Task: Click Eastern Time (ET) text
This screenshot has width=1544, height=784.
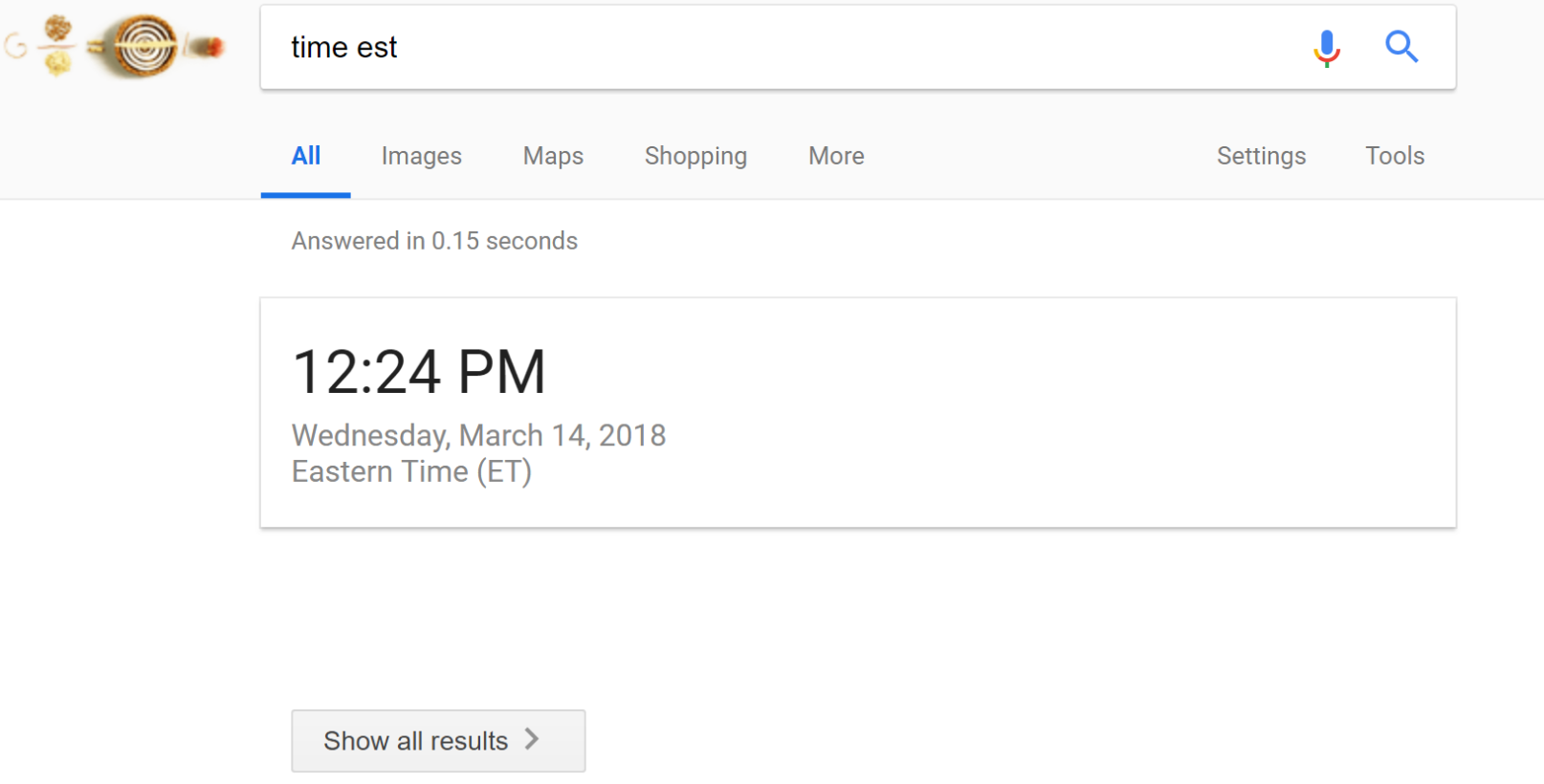Action: [411, 470]
